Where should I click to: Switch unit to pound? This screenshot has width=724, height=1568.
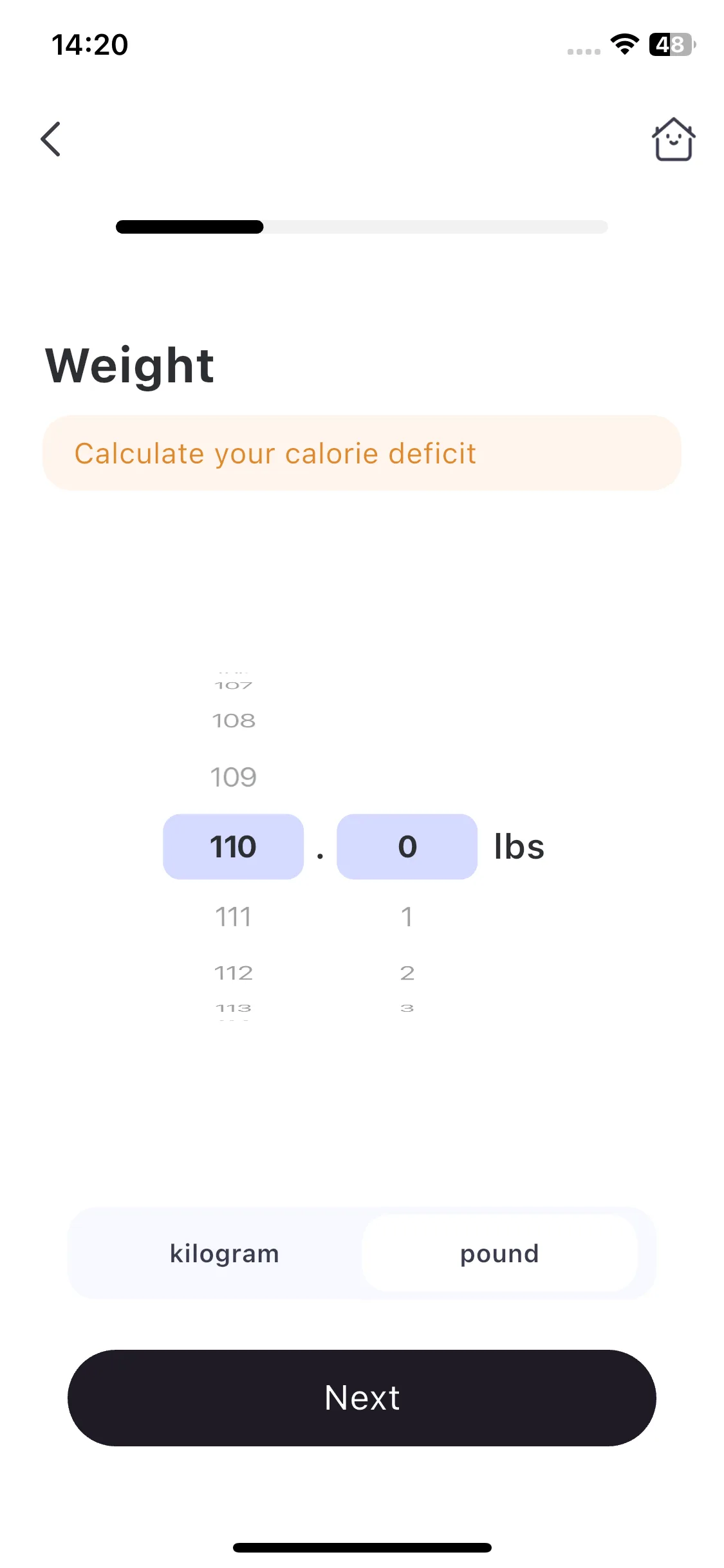(x=499, y=1253)
